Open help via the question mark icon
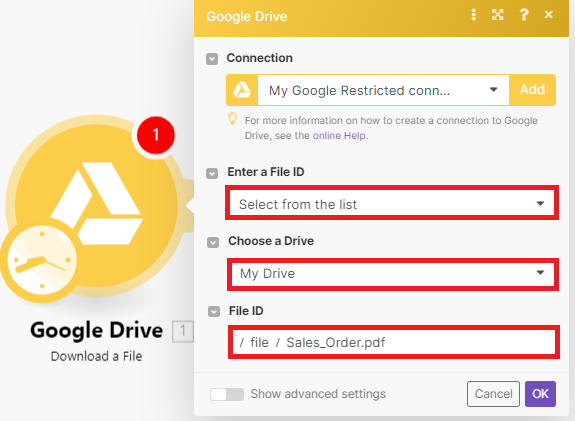The width and height of the screenshot is (575, 421). [x=524, y=15]
